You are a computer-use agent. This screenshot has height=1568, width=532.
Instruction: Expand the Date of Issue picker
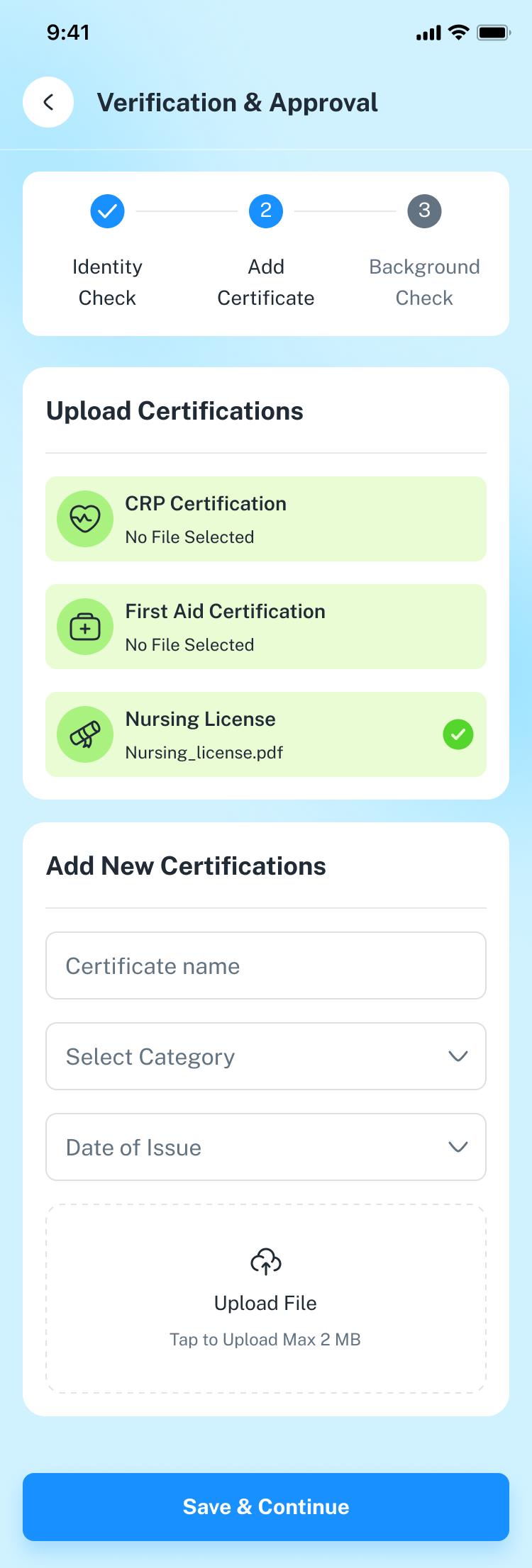tap(266, 1147)
